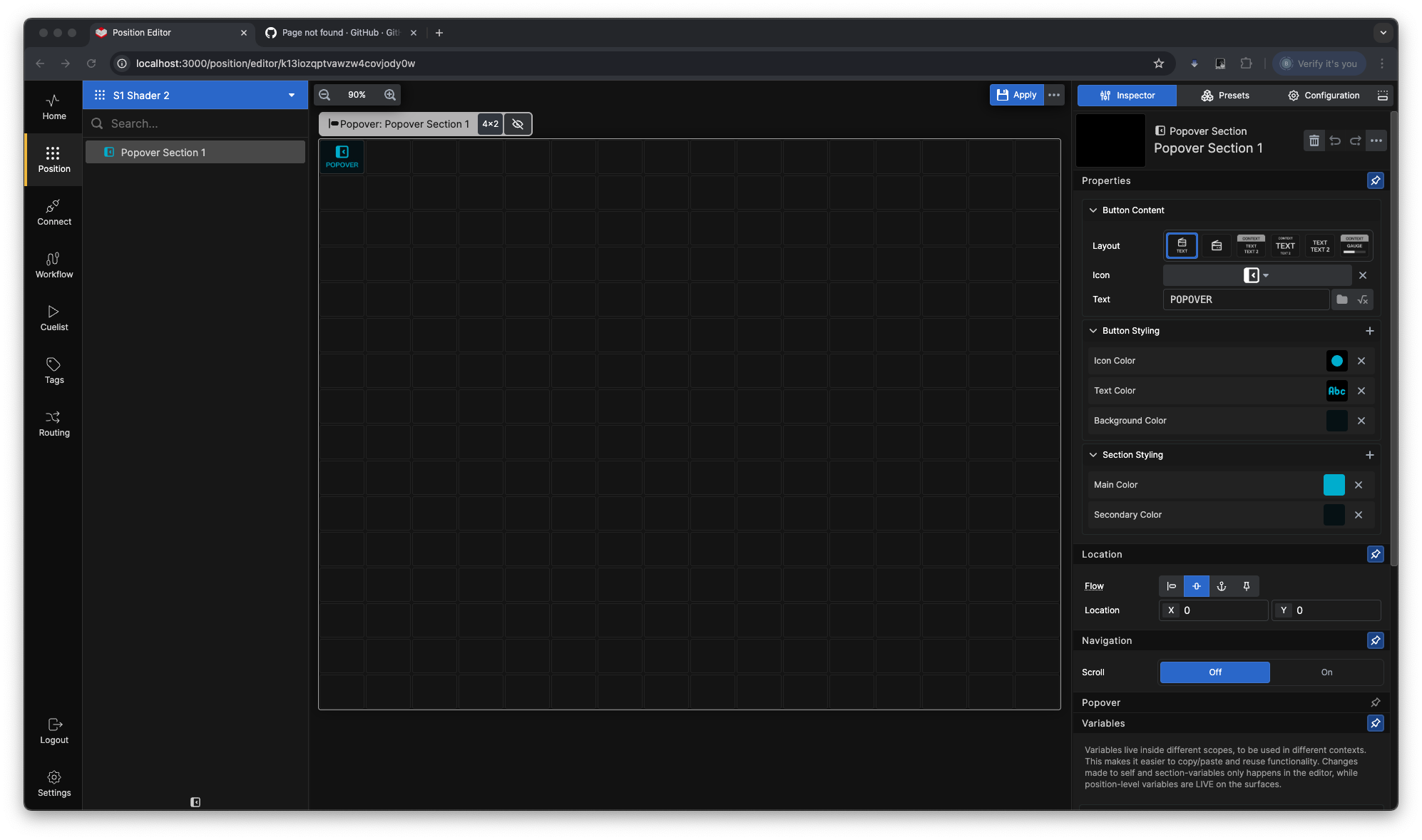Click the Apply button
Screen dimensions: 1422x840
tap(1016, 95)
